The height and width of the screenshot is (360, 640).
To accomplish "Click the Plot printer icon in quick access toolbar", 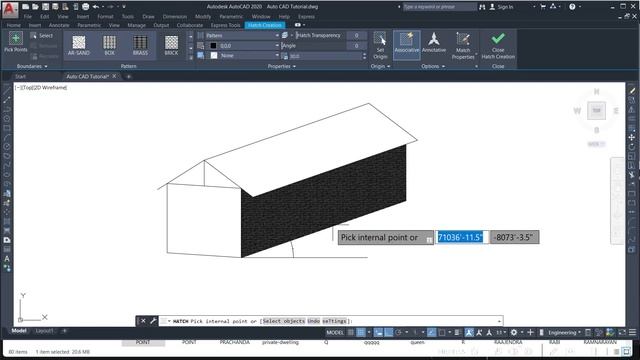I will (x=85, y=7).
